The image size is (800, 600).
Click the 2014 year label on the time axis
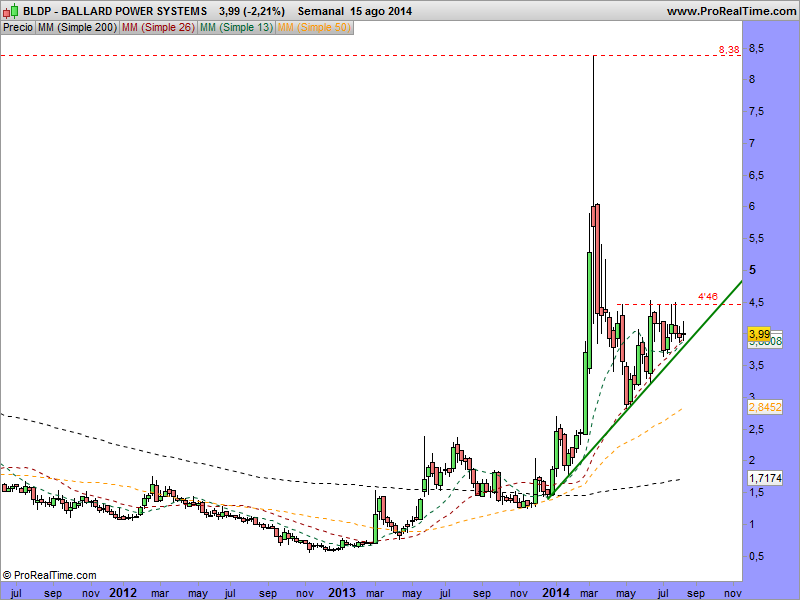[x=556, y=592]
